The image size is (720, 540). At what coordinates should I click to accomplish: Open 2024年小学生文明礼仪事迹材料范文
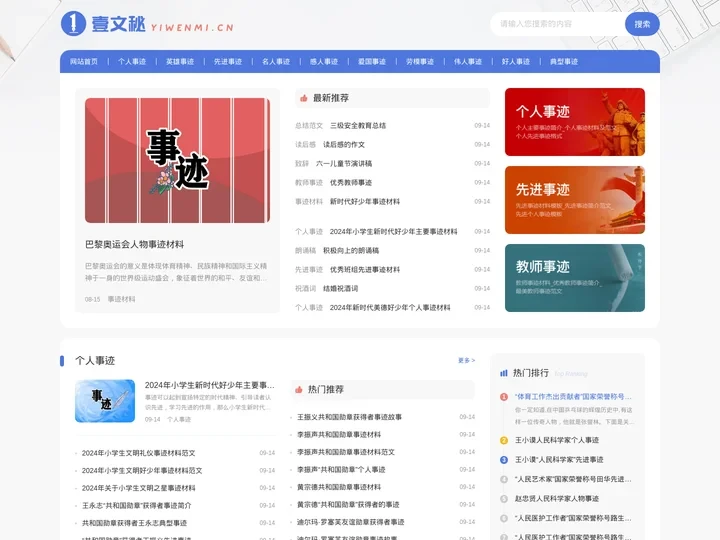(x=139, y=453)
